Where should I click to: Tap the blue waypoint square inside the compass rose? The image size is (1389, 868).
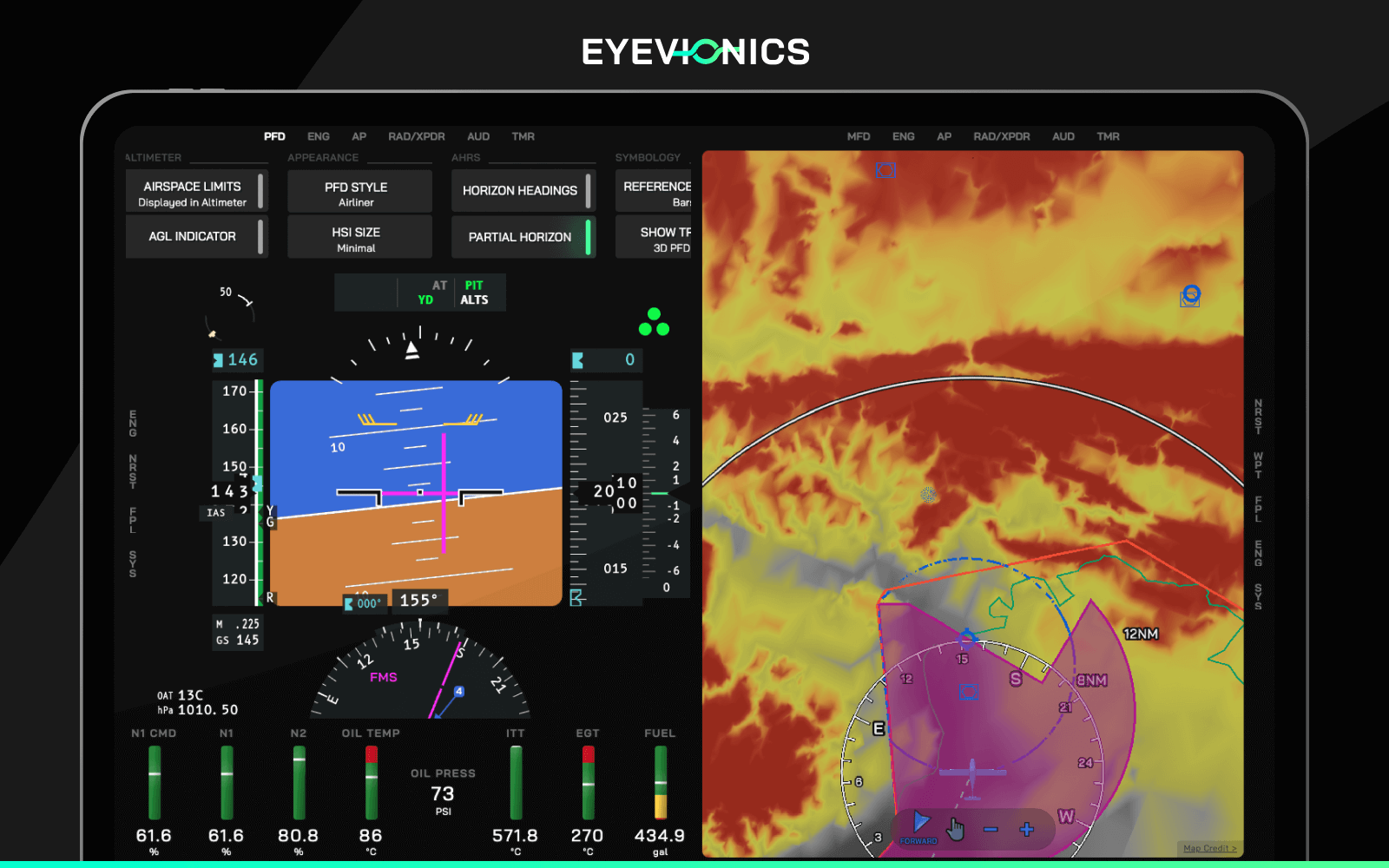[x=969, y=692]
